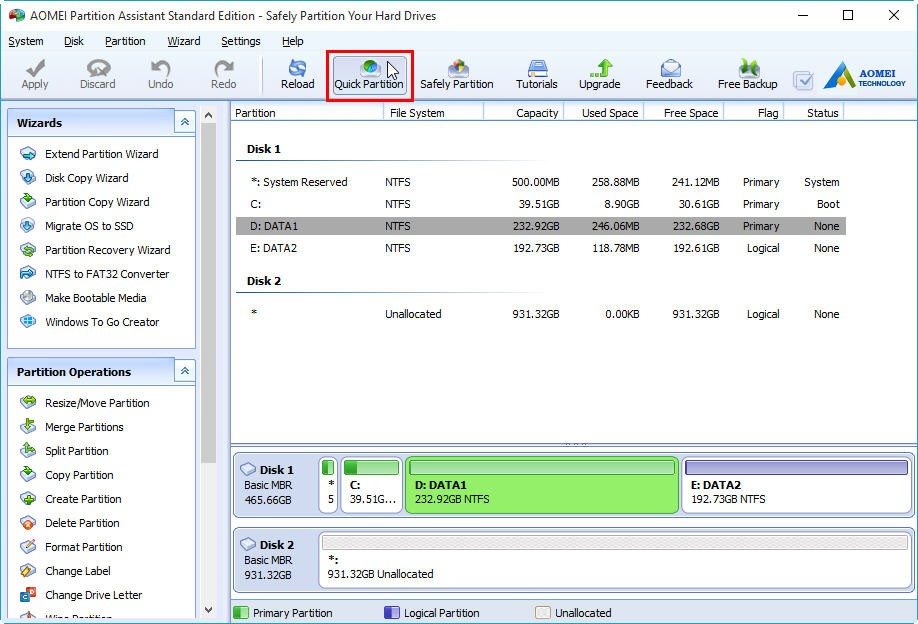Select Migrate OS to SSD
The width and height of the screenshot is (918, 624).
89,226
